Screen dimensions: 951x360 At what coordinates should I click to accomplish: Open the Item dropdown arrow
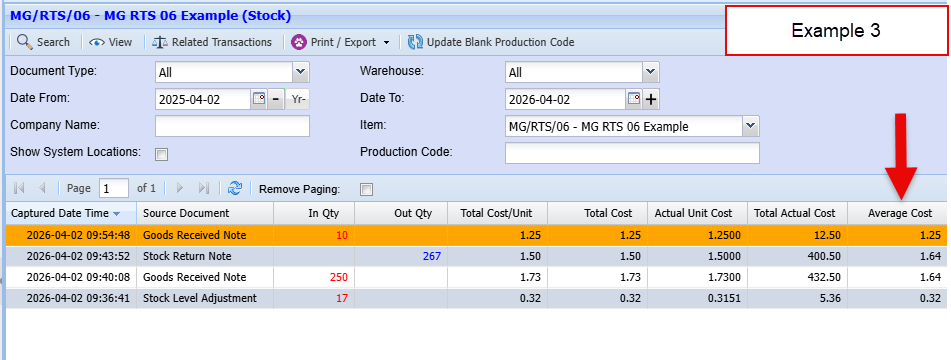point(751,126)
